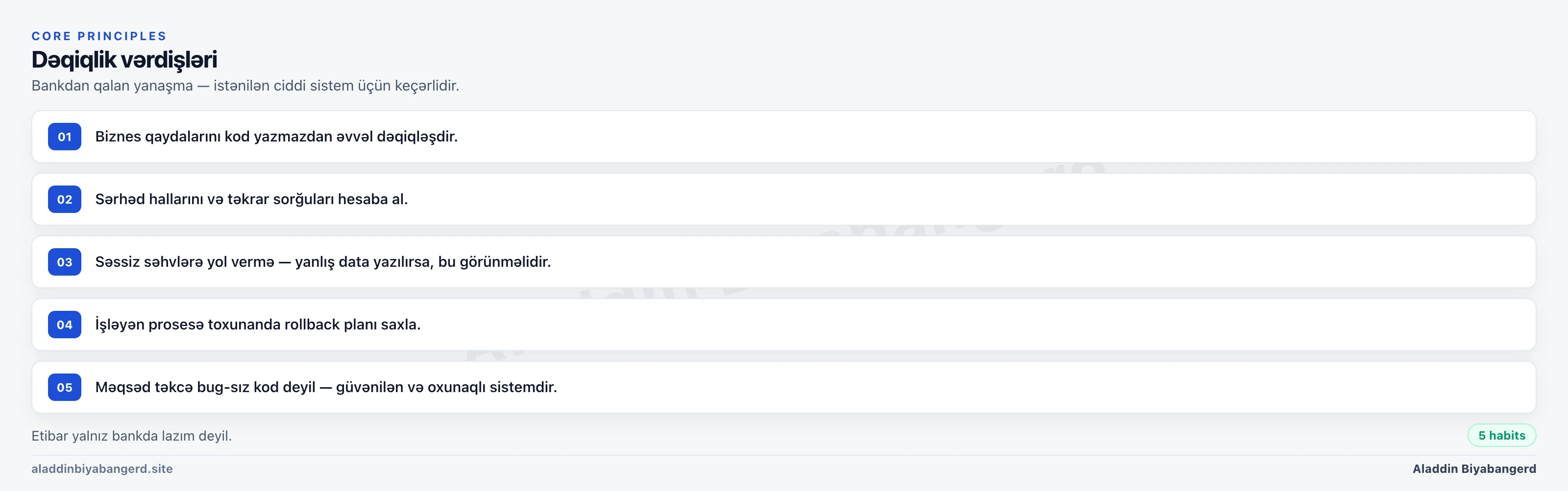Click text 'güvənilən və oxunaqlı sistemdir'
The height and width of the screenshot is (491, 1568).
coord(446,387)
